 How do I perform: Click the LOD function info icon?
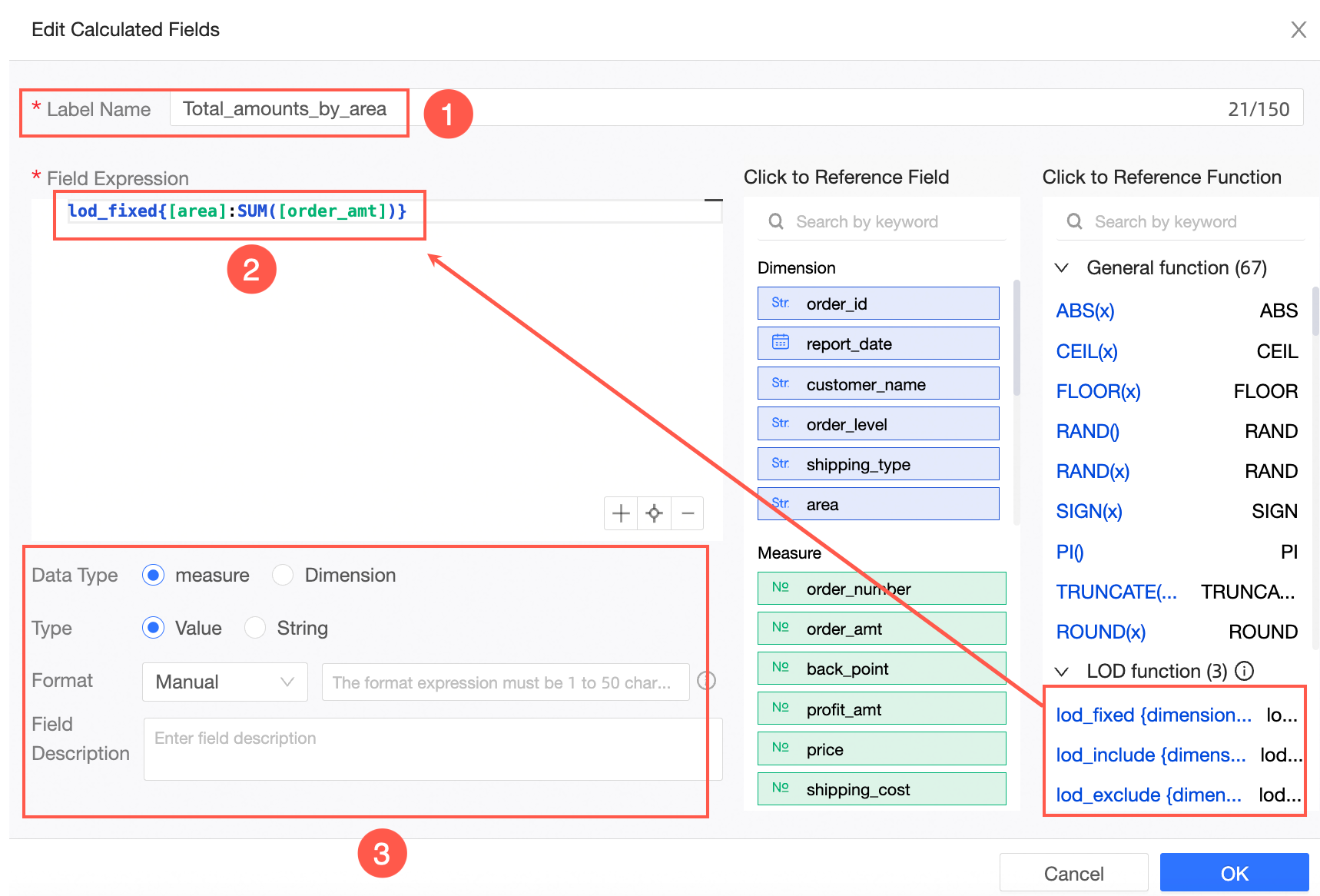[x=1244, y=671]
